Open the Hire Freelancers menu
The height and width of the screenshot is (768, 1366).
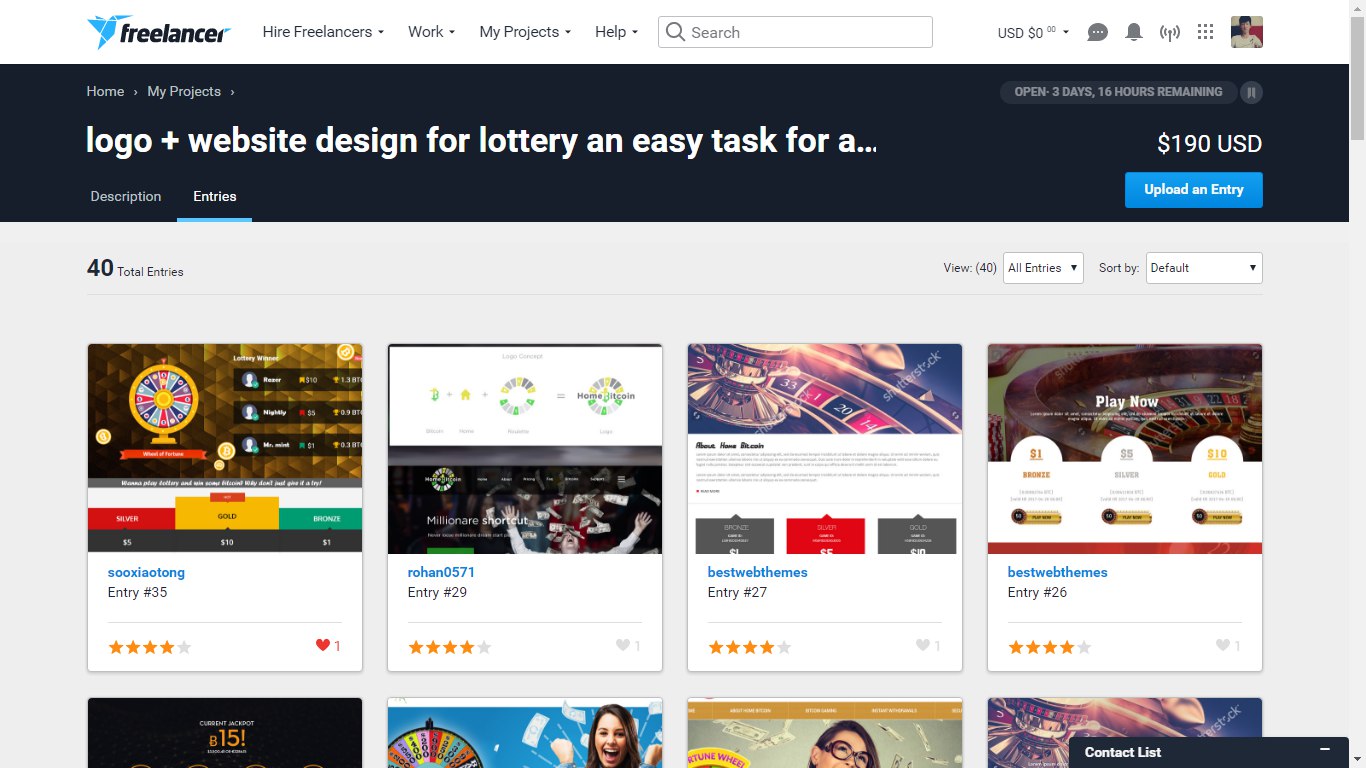point(323,32)
